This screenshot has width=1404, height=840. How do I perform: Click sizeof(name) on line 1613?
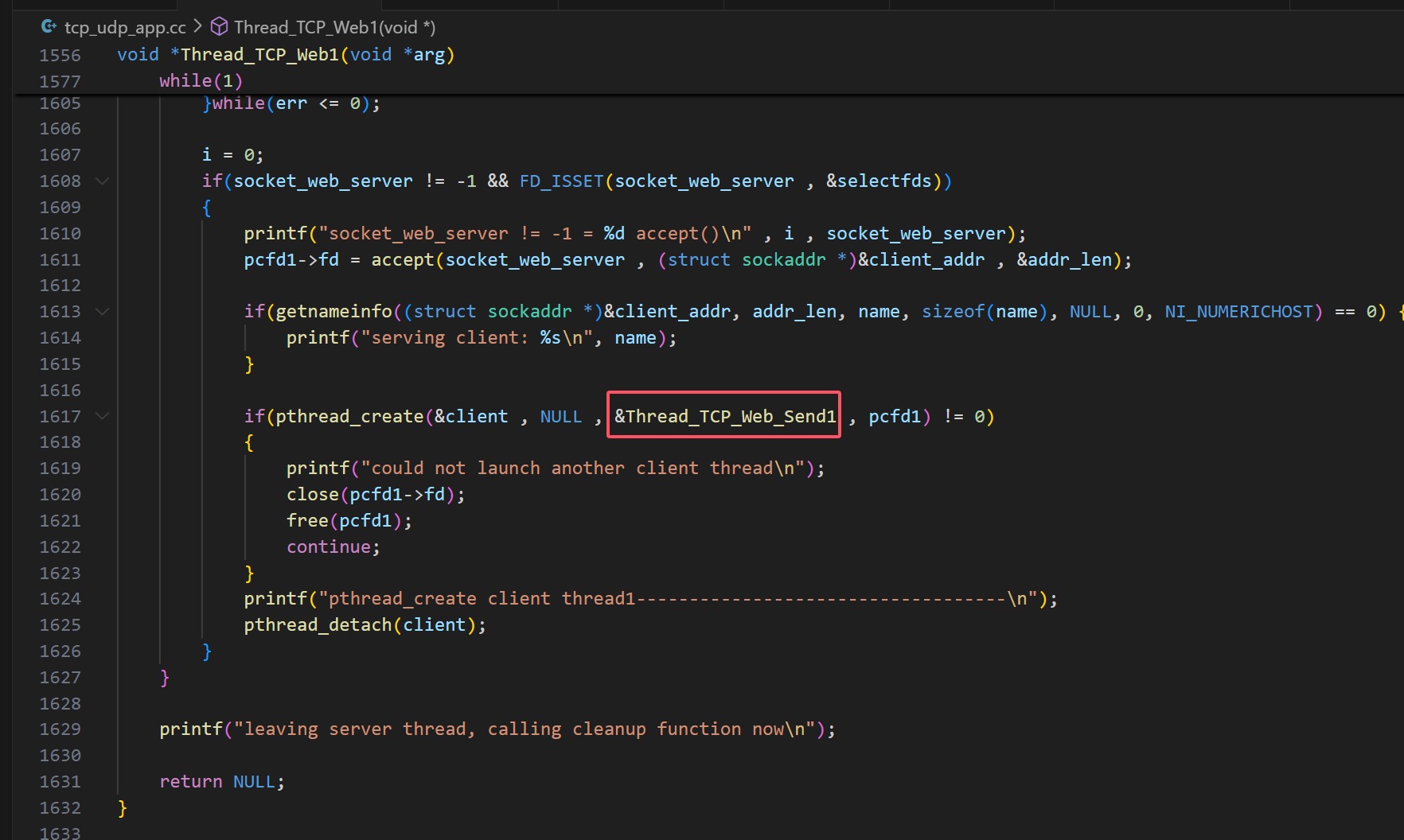pos(985,312)
